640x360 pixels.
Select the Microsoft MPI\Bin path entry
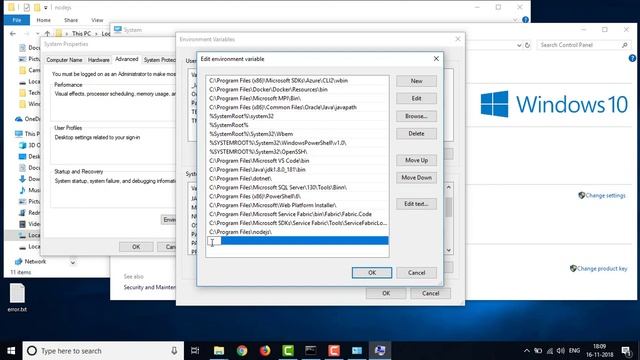point(298,98)
